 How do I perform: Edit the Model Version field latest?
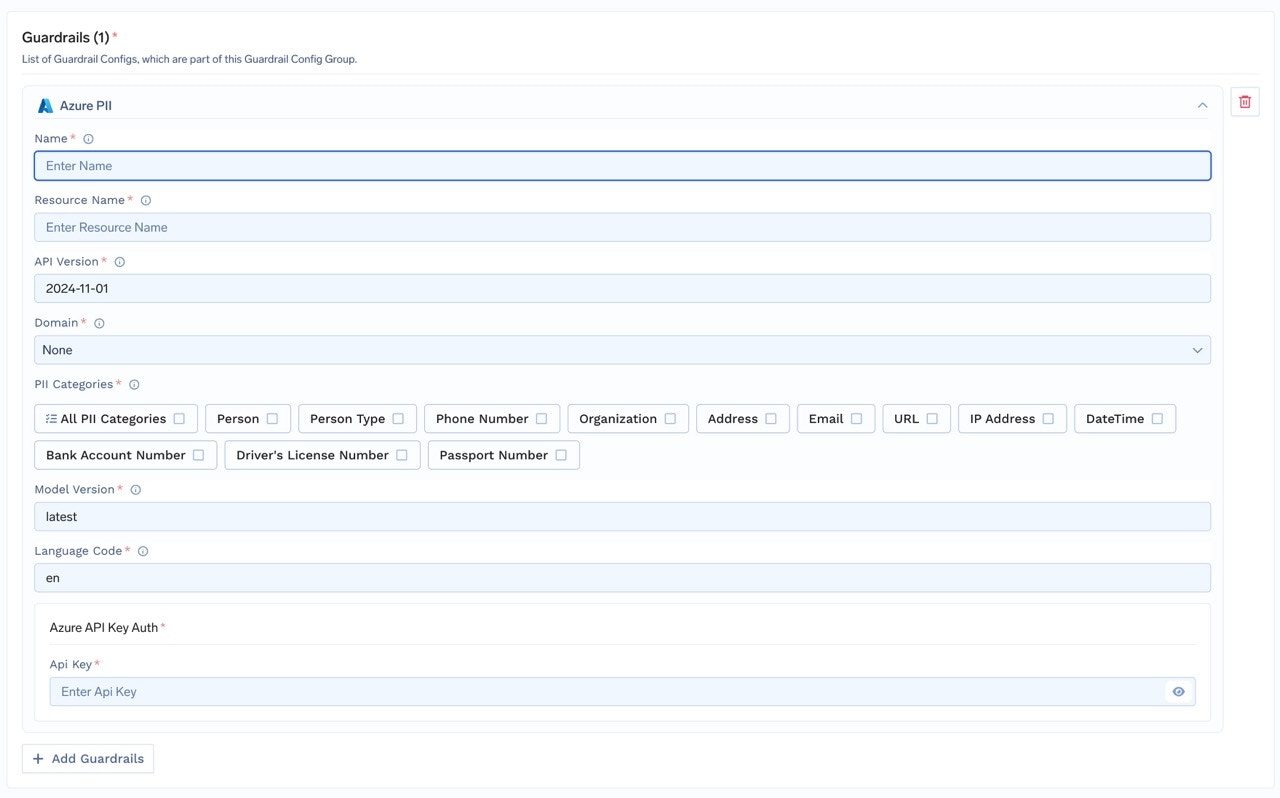coord(622,517)
